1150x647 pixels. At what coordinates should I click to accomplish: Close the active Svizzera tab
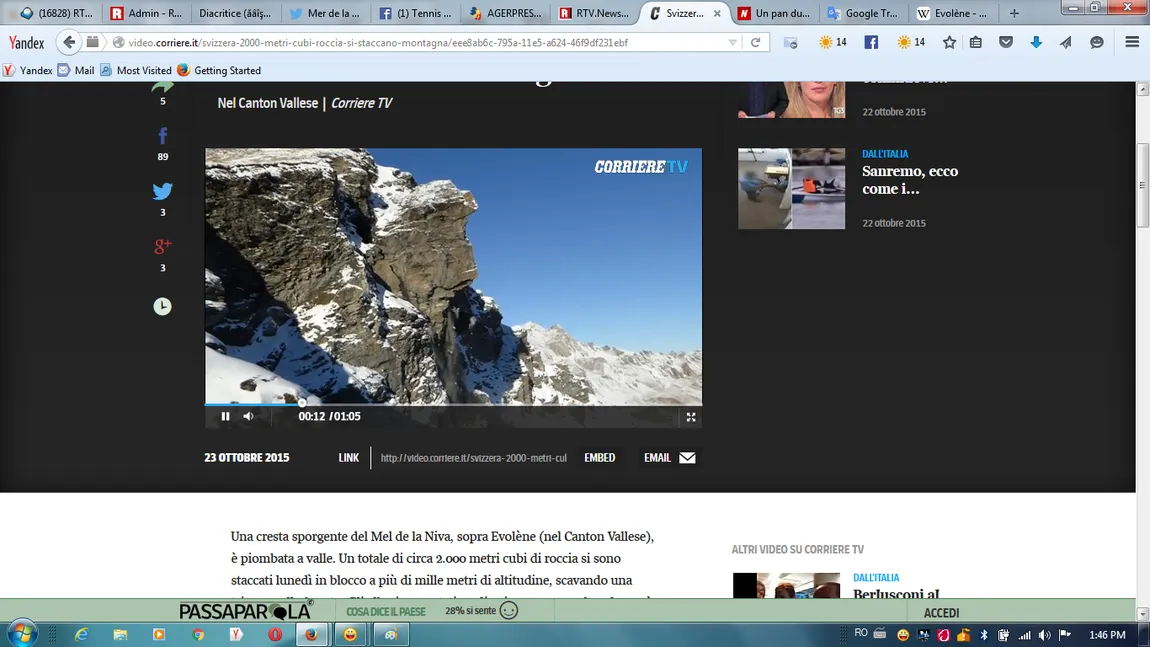point(717,13)
